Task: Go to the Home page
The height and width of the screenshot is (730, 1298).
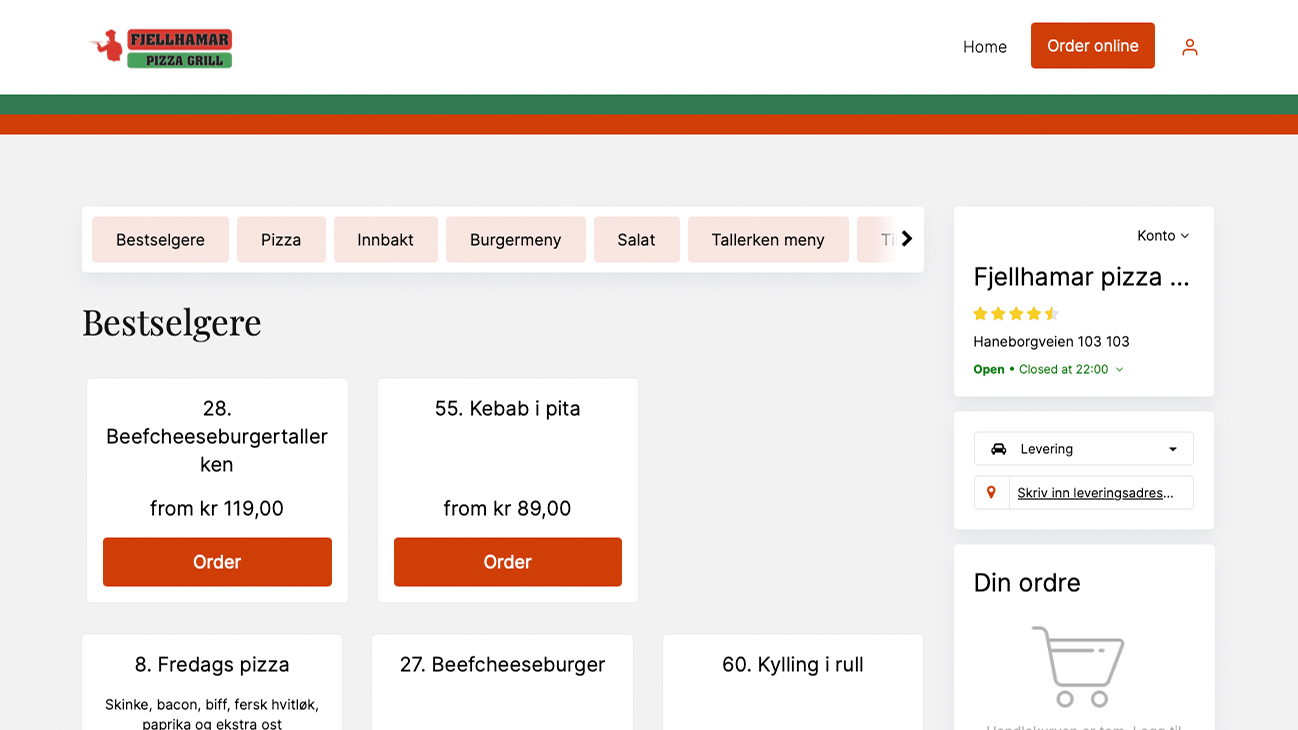Action: tap(984, 47)
